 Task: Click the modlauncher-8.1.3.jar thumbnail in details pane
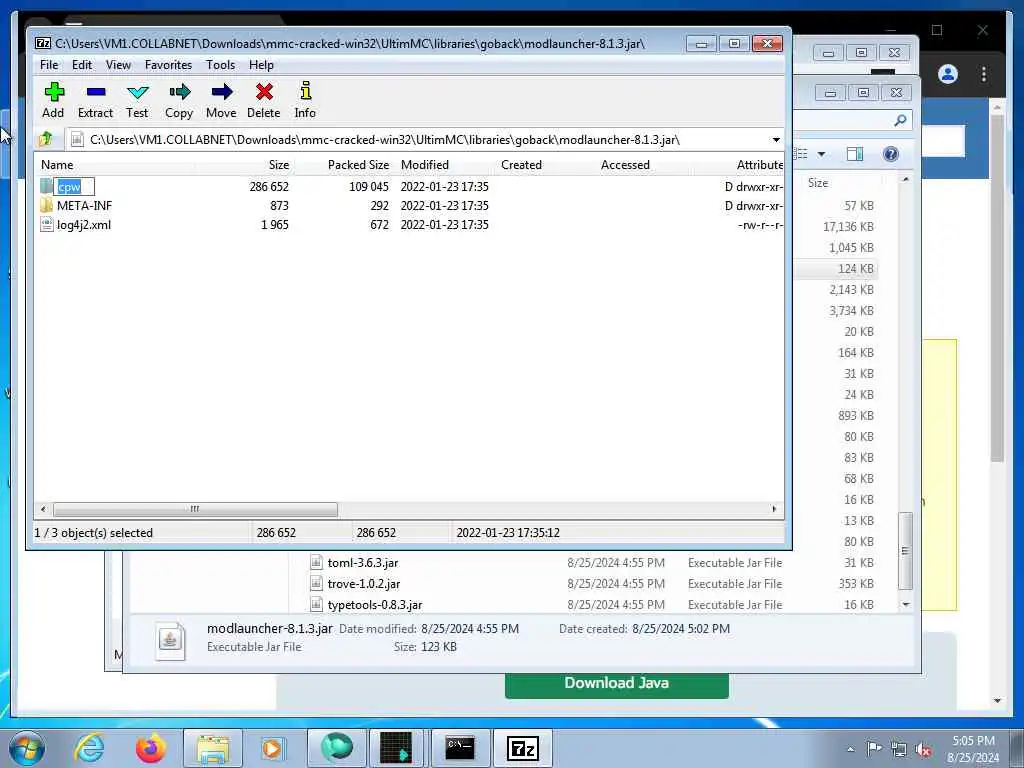pos(170,640)
